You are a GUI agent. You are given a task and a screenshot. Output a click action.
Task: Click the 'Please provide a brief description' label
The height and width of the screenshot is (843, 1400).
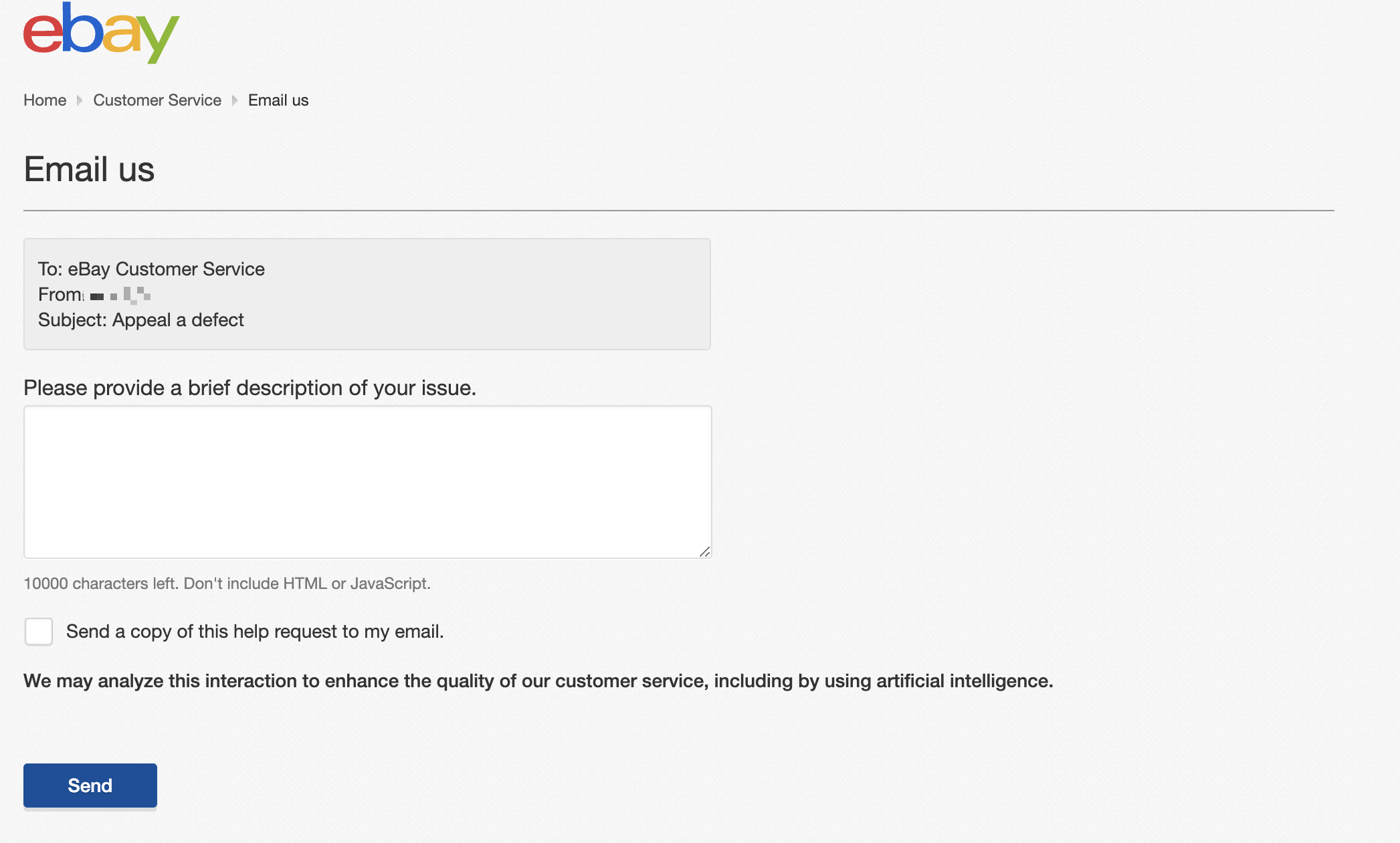tap(250, 388)
